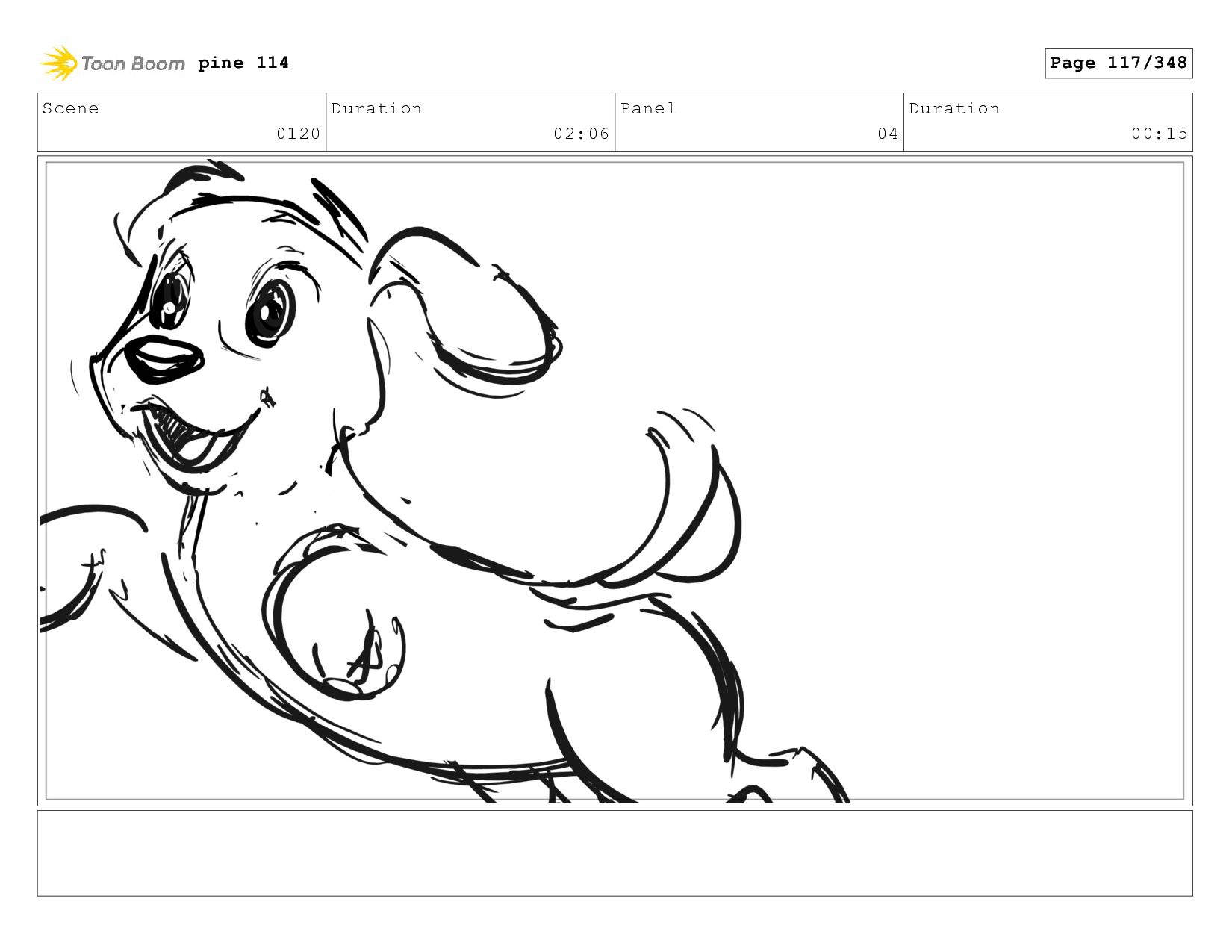Click the project name 'pine 114'
1232x952 pixels.
(x=243, y=63)
